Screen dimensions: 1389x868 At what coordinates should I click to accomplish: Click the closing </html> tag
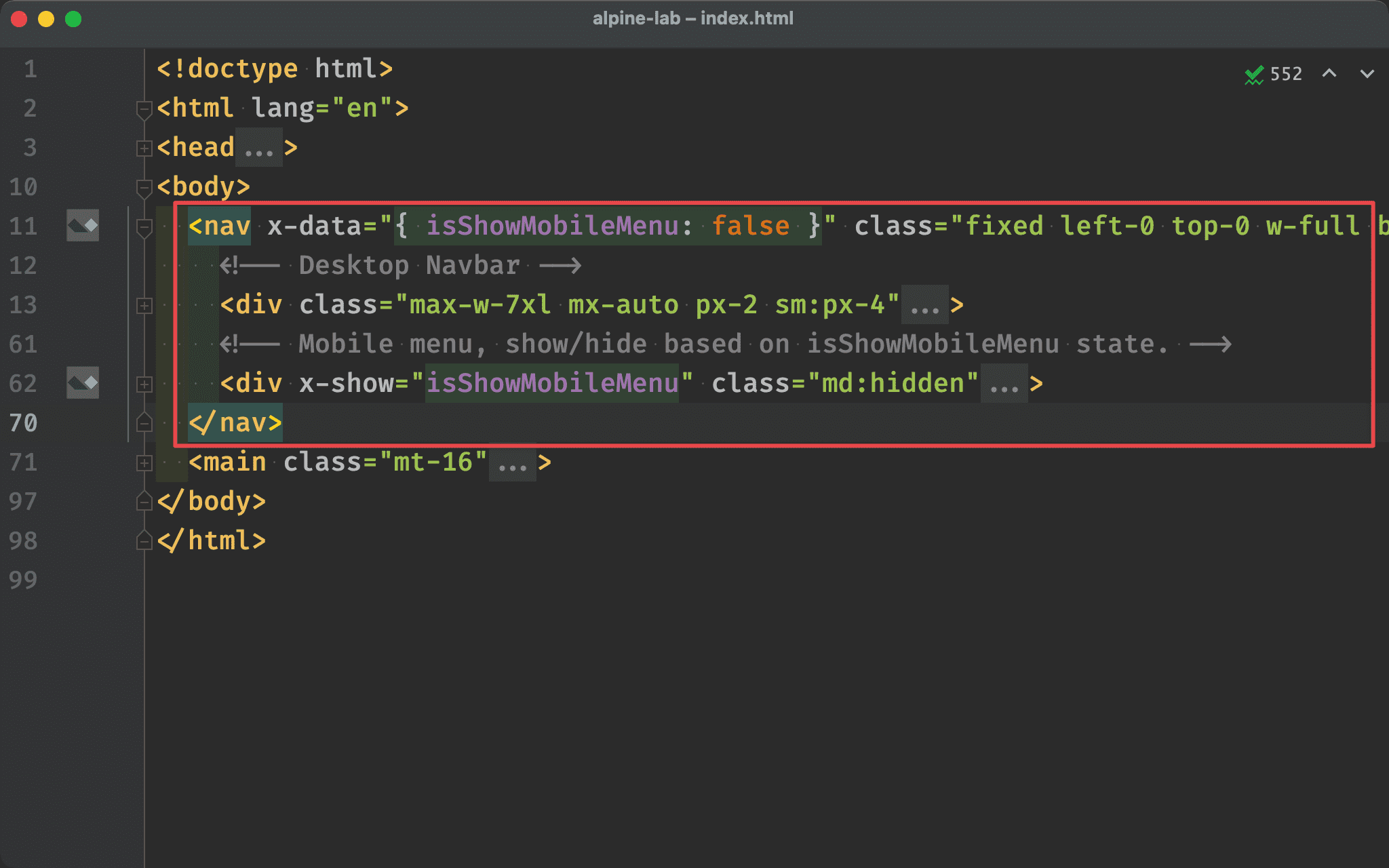tap(212, 541)
